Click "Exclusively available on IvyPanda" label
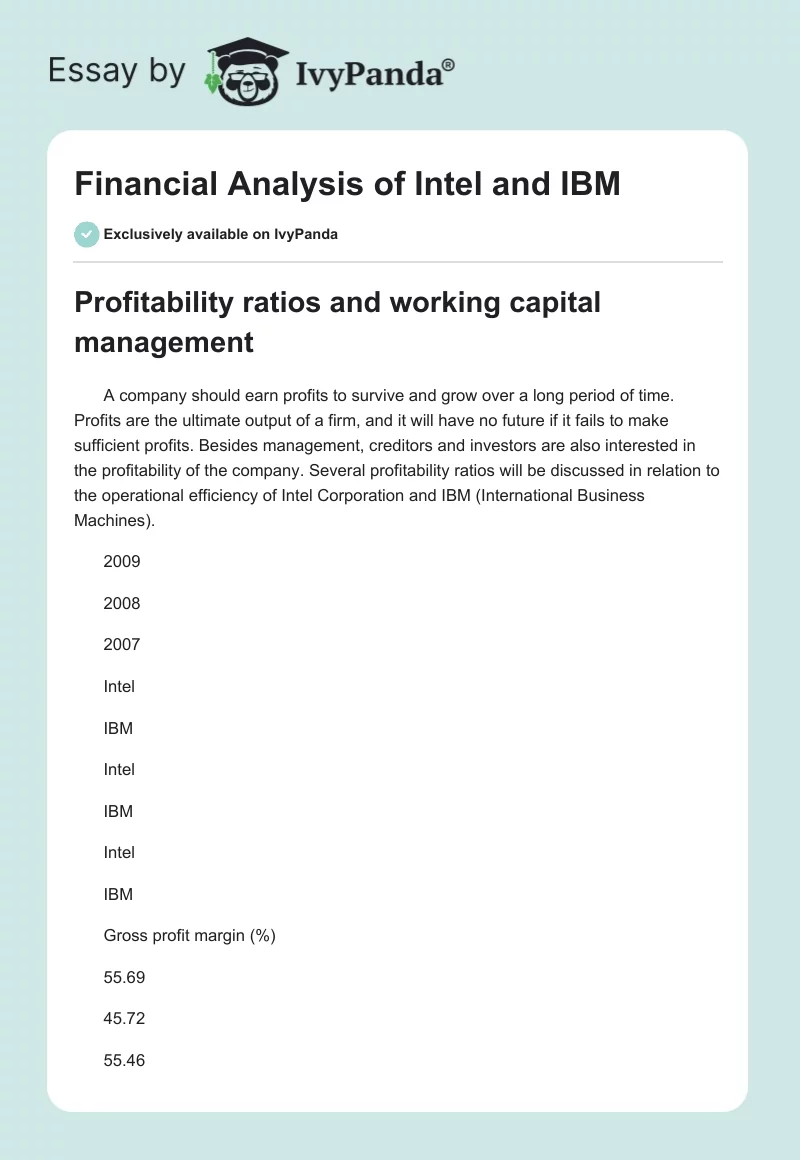This screenshot has height=1160, width=800. (220, 235)
